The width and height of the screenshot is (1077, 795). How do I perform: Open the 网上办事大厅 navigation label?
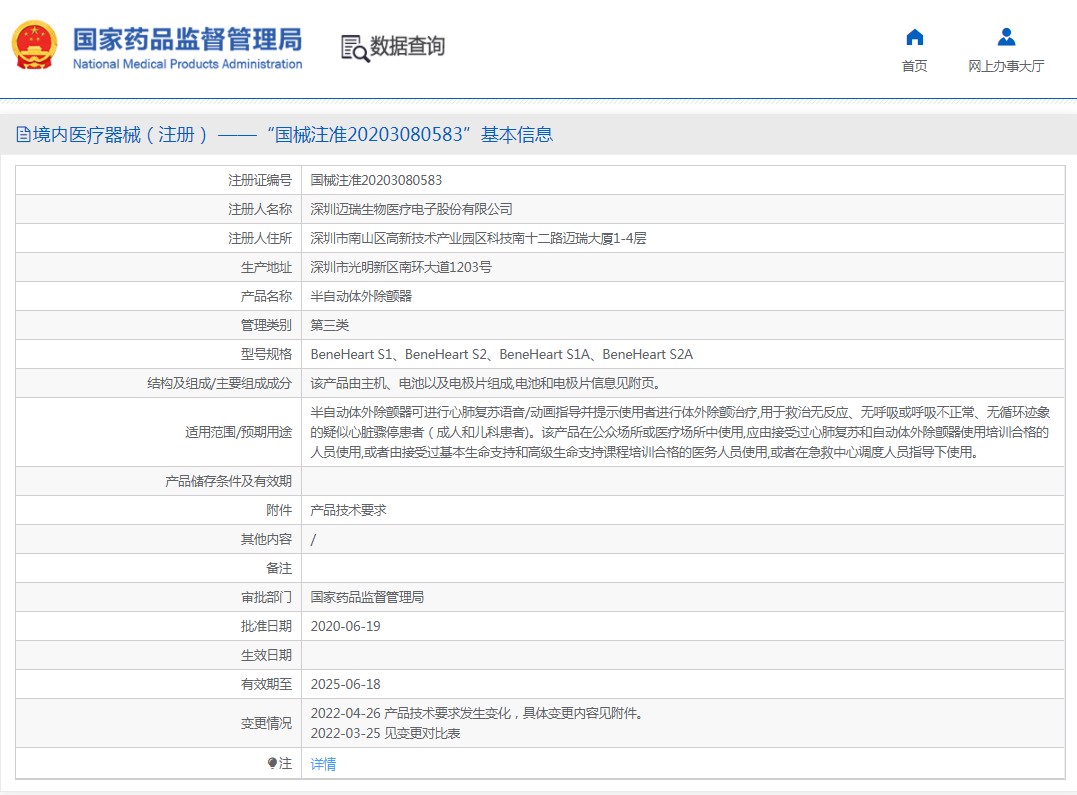click(x=1006, y=66)
